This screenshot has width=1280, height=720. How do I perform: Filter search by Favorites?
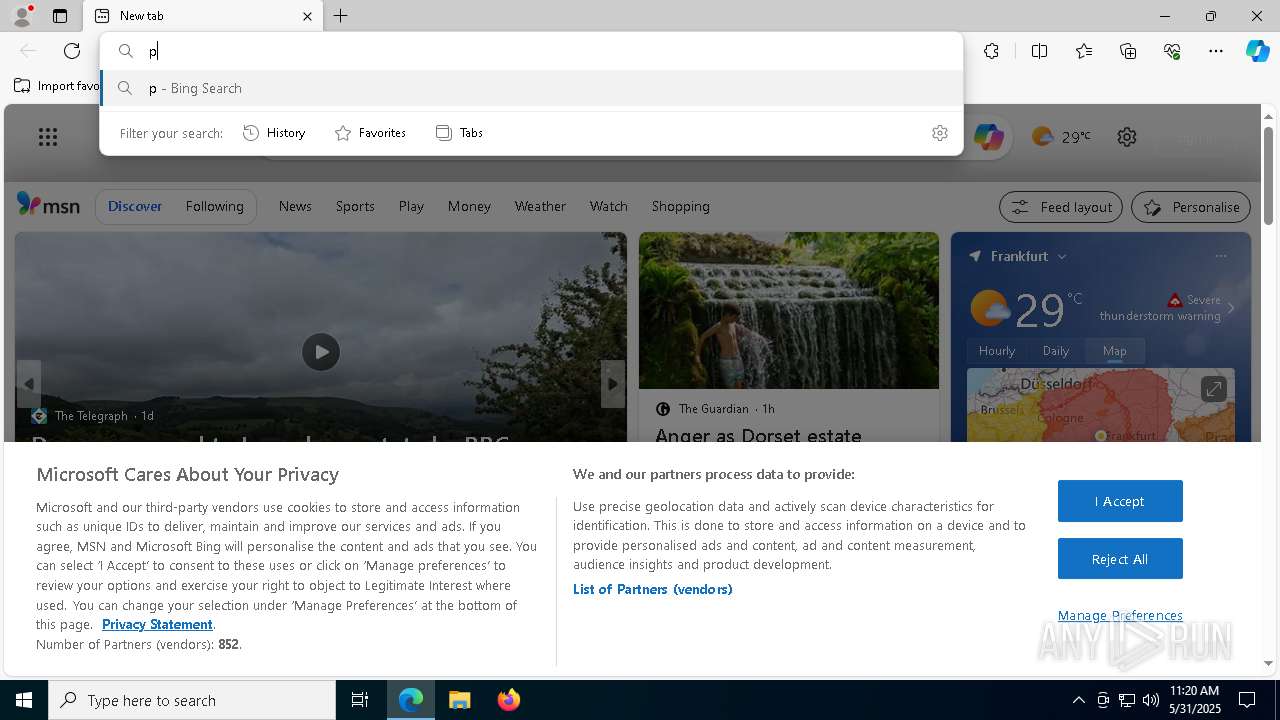[x=370, y=133]
